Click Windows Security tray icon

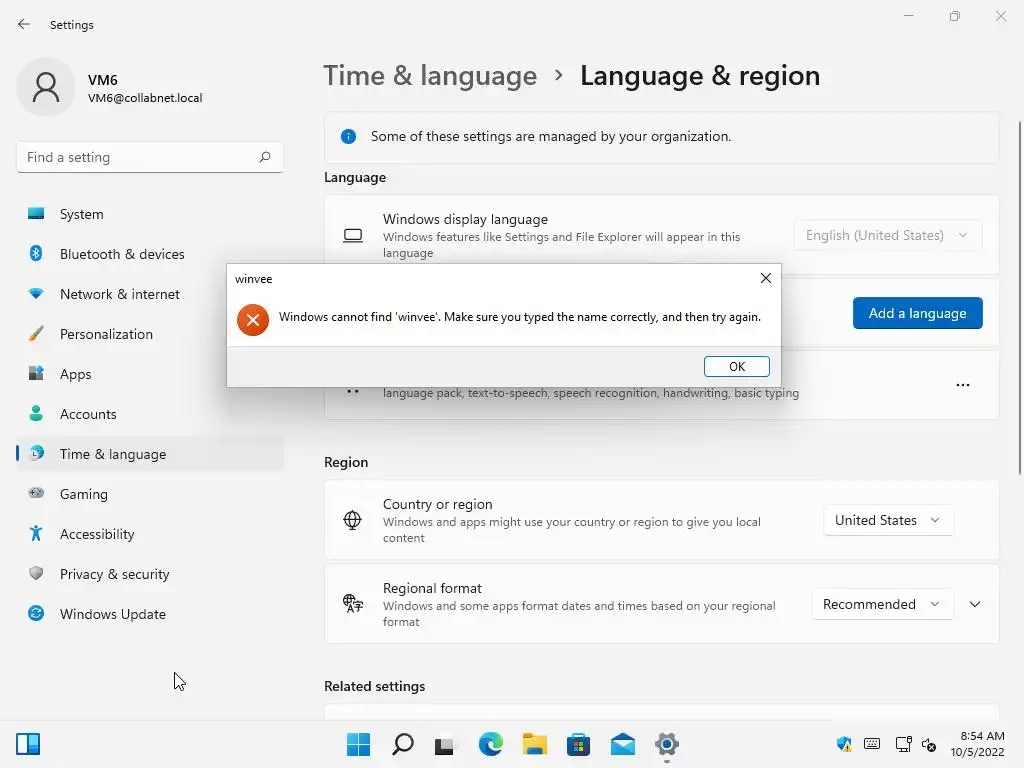coord(844,744)
